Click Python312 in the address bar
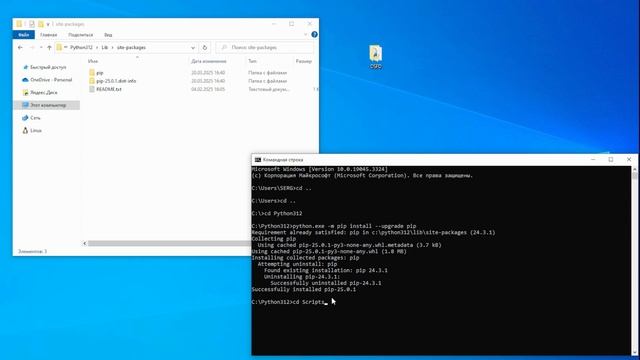 81,48
